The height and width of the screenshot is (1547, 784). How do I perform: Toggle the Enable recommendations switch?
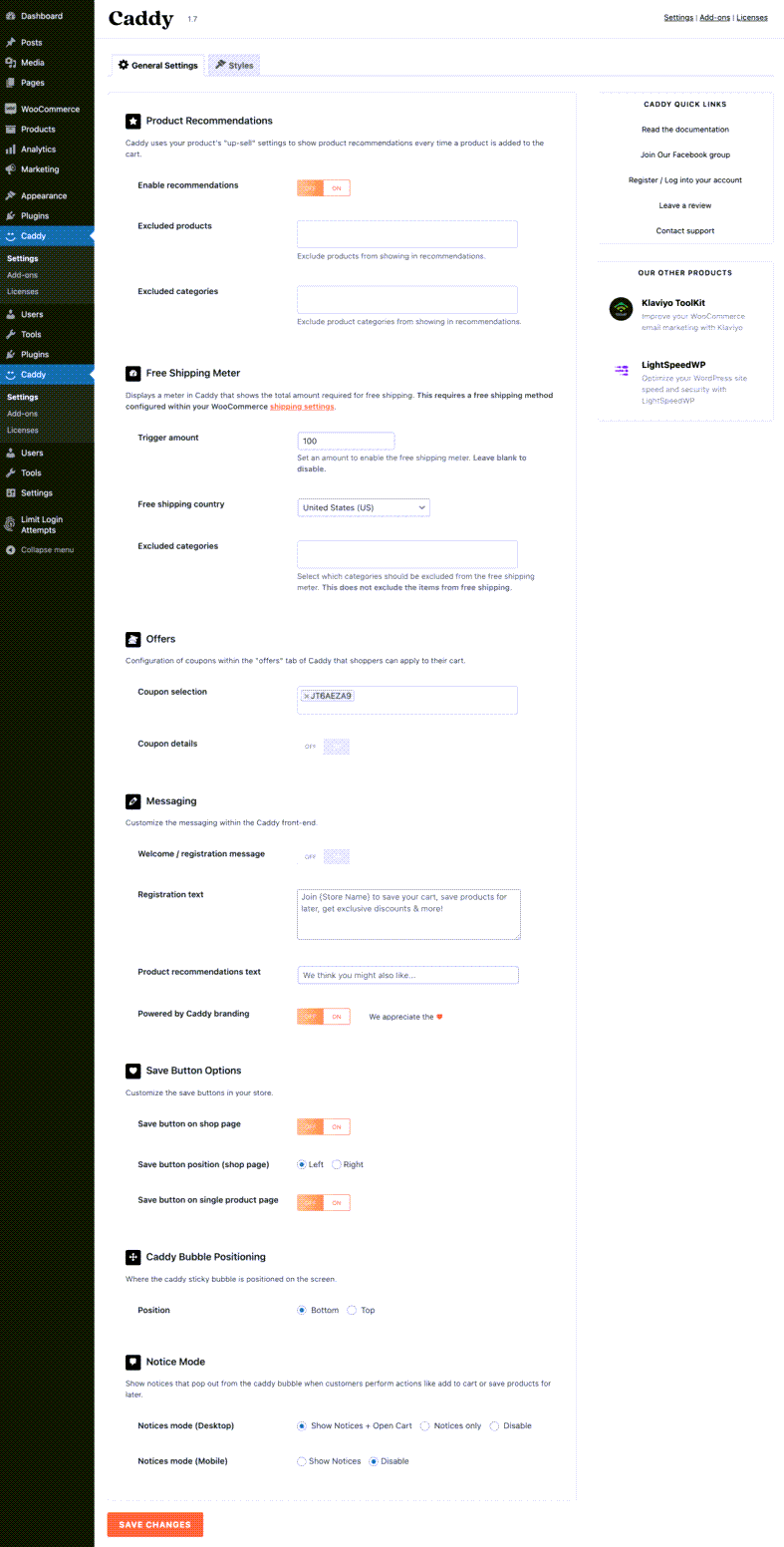point(324,187)
